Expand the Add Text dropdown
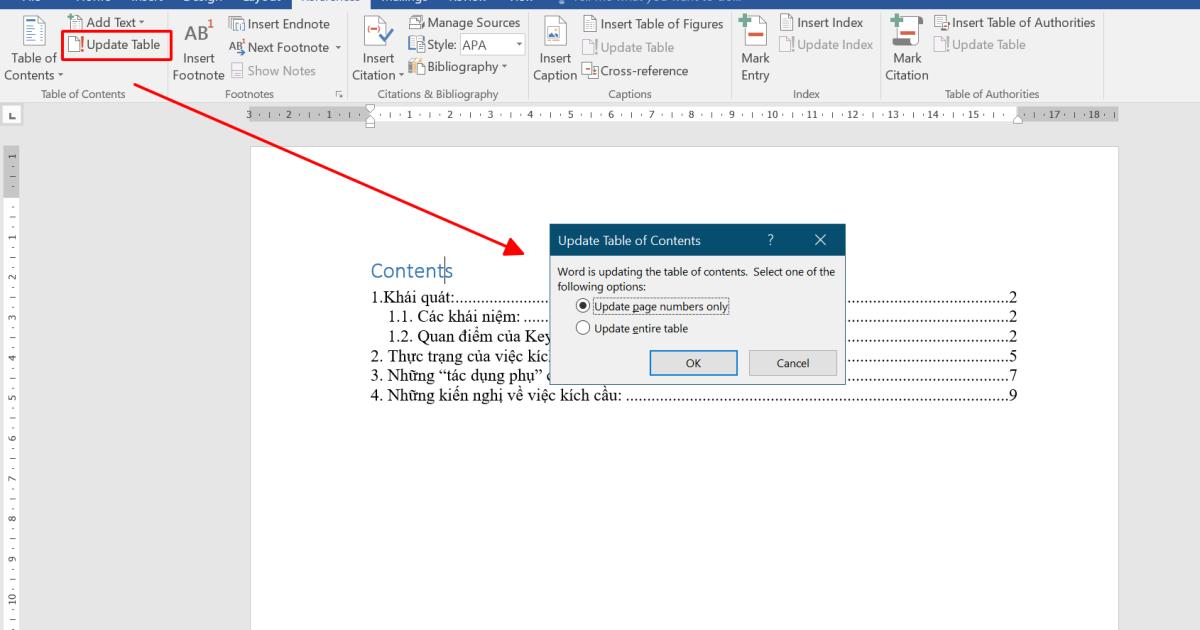 [x=141, y=22]
